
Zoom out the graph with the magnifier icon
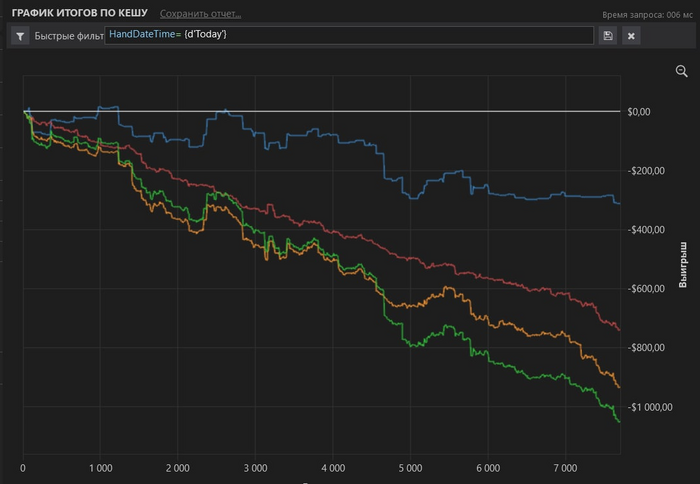tap(681, 71)
